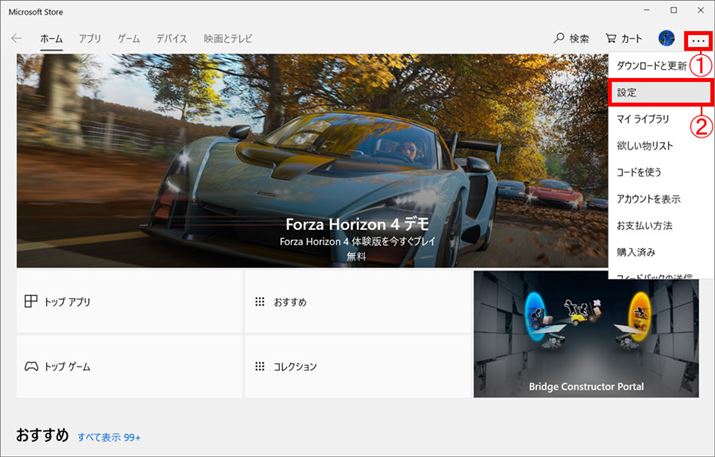Click the 無料 price label

click(356, 256)
